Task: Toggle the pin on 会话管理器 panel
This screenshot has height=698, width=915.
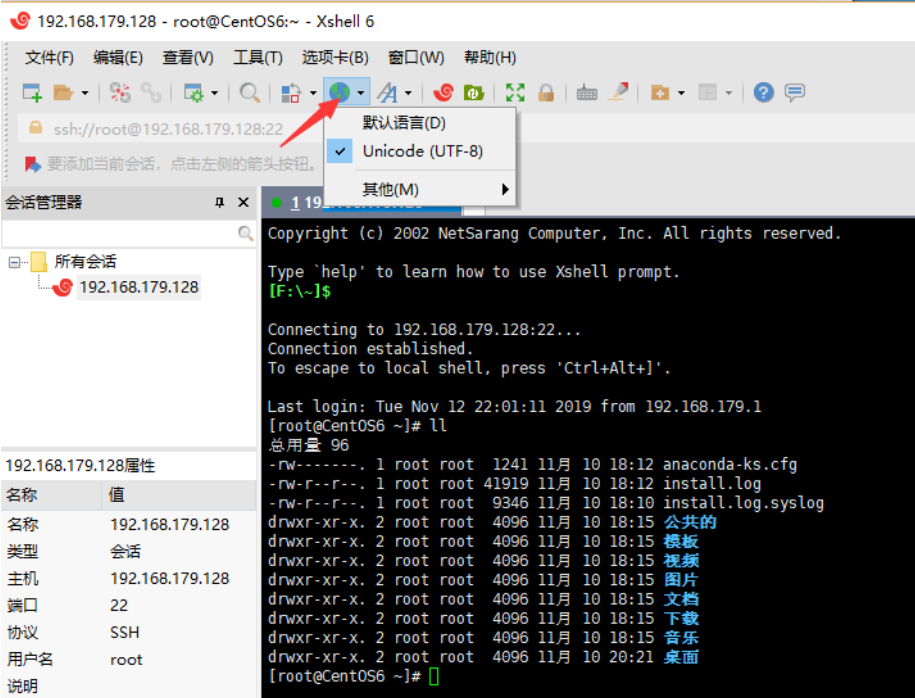Action: [220, 203]
